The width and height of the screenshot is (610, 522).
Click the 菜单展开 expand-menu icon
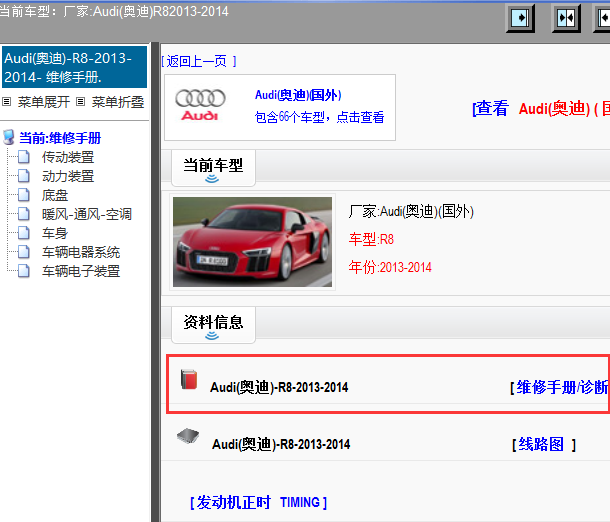click(6, 102)
